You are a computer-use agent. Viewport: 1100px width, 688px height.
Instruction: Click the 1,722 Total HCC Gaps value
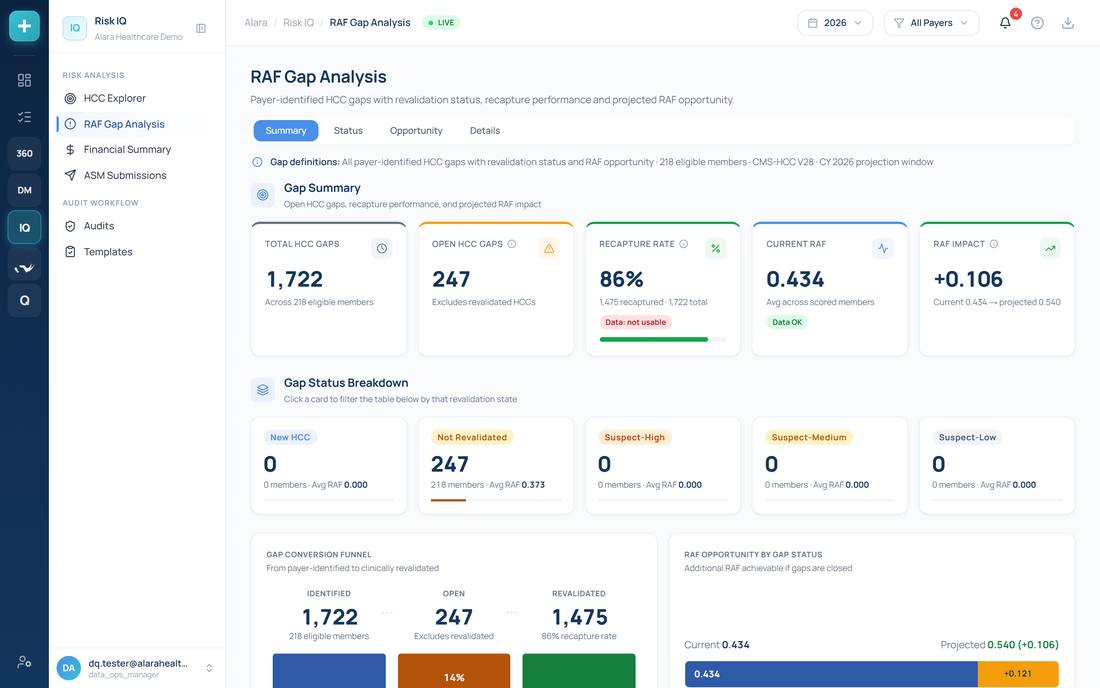click(295, 279)
